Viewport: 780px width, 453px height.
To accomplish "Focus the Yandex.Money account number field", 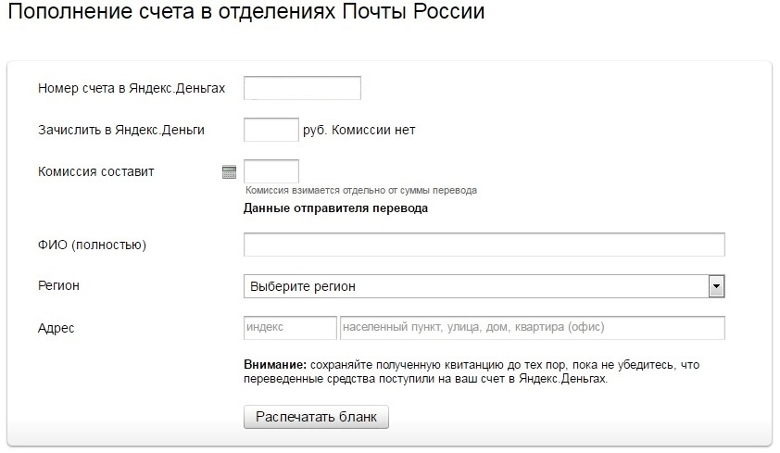I will pos(302,88).
